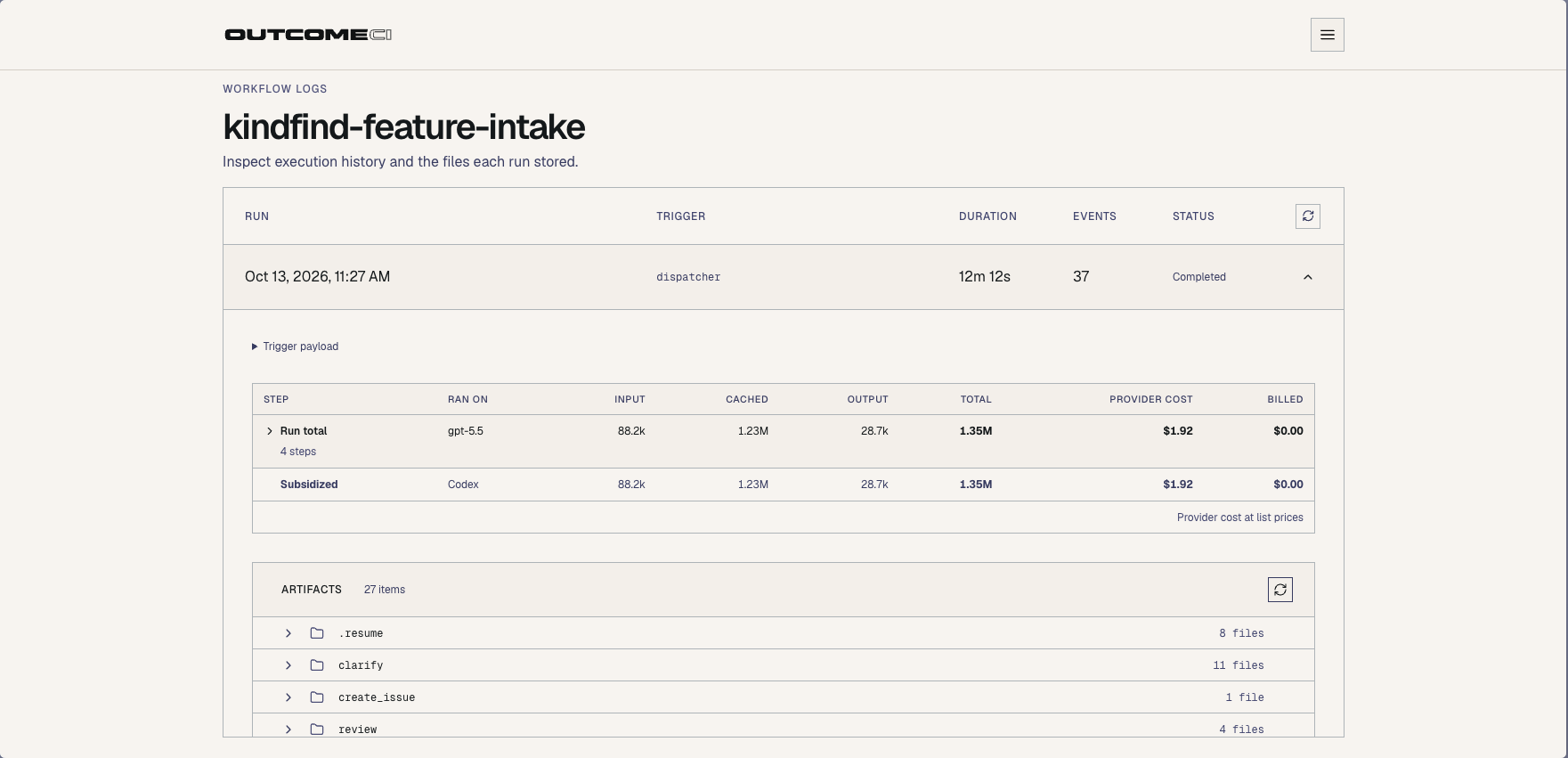Click the 11 files count for clarify
The image size is (1568, 758).
(1239, 665)
